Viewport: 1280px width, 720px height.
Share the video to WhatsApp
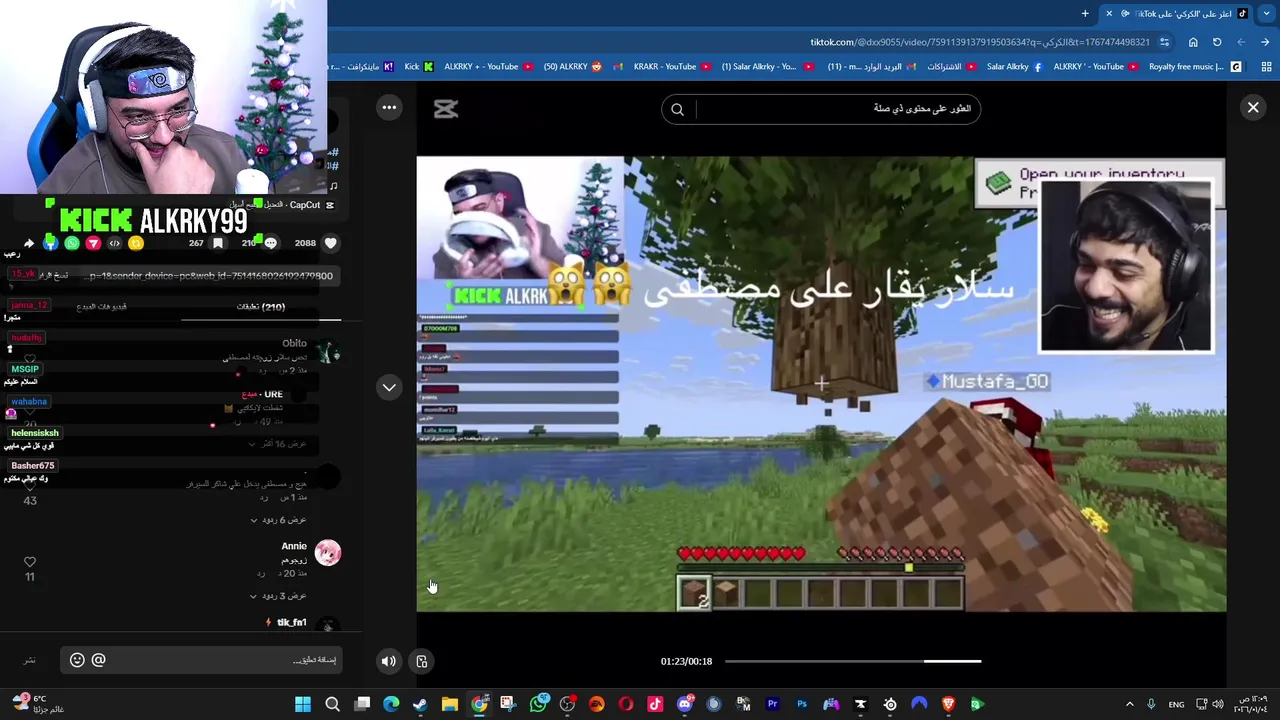pos(72,243)
